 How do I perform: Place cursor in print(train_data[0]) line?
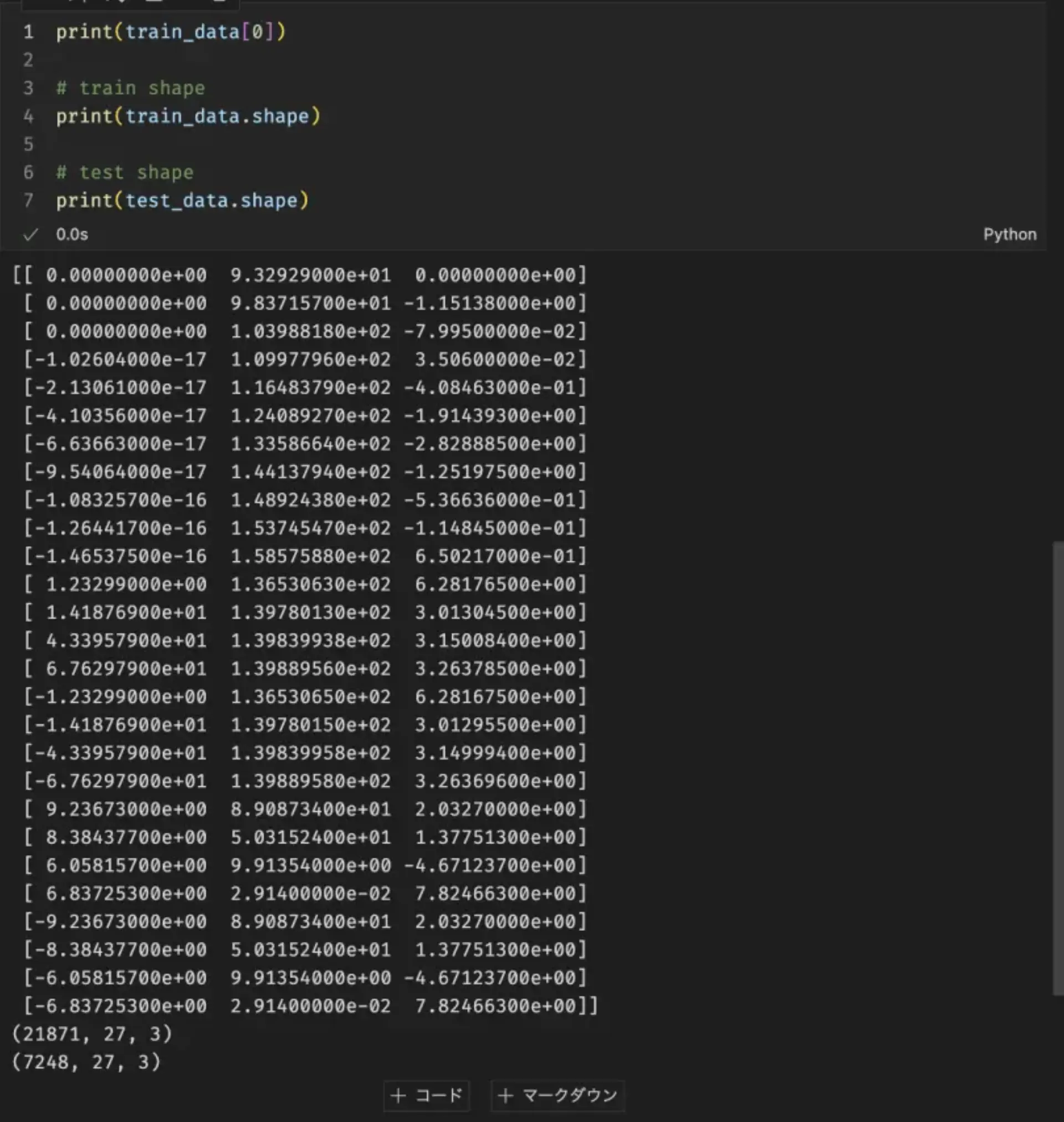(170, 32)
